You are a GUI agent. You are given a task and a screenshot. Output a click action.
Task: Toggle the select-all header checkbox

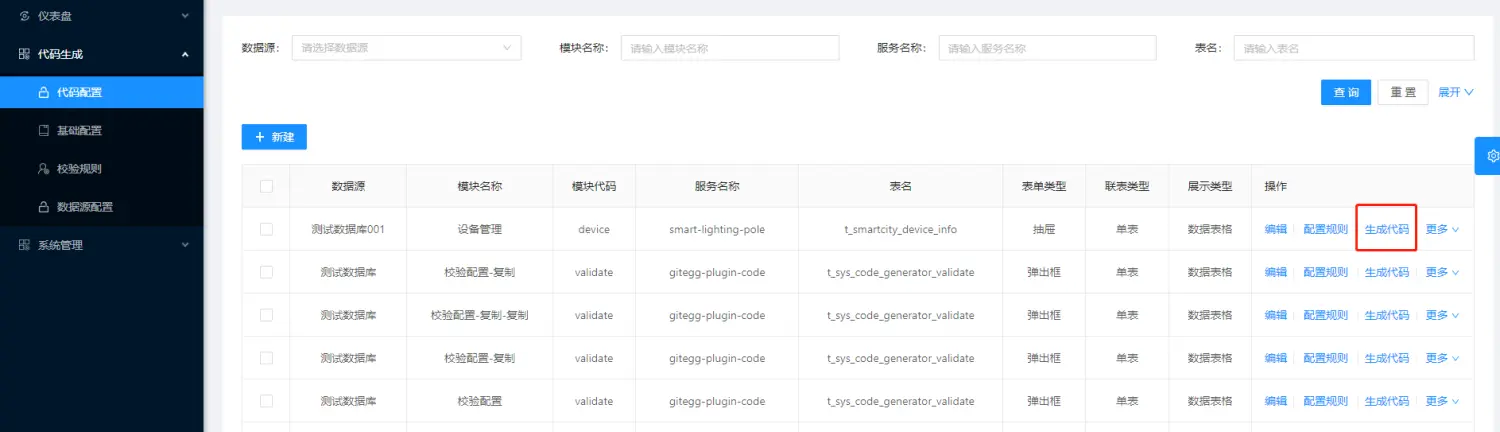(x=266, y=186)
